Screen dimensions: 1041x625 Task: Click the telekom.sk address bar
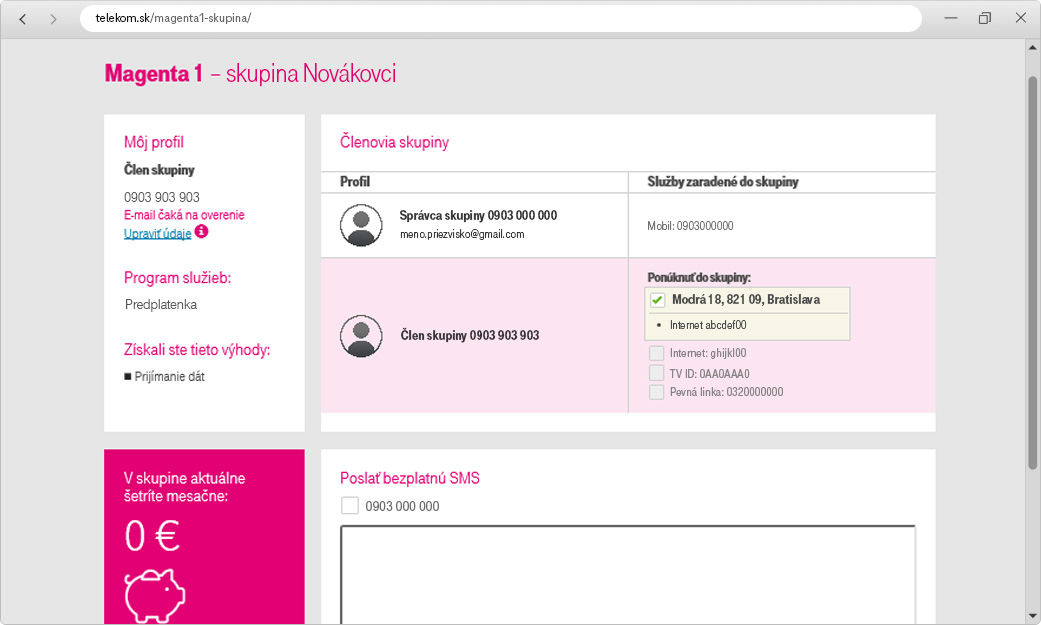point(501,18)
